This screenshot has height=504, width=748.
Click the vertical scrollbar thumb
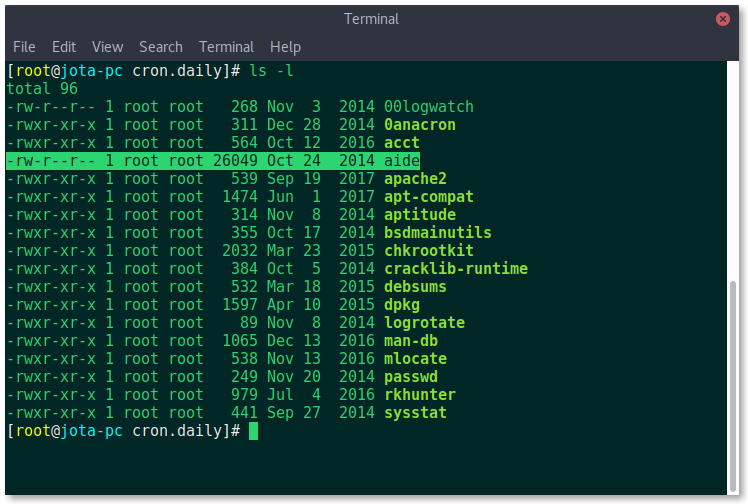tap(733, 386)
